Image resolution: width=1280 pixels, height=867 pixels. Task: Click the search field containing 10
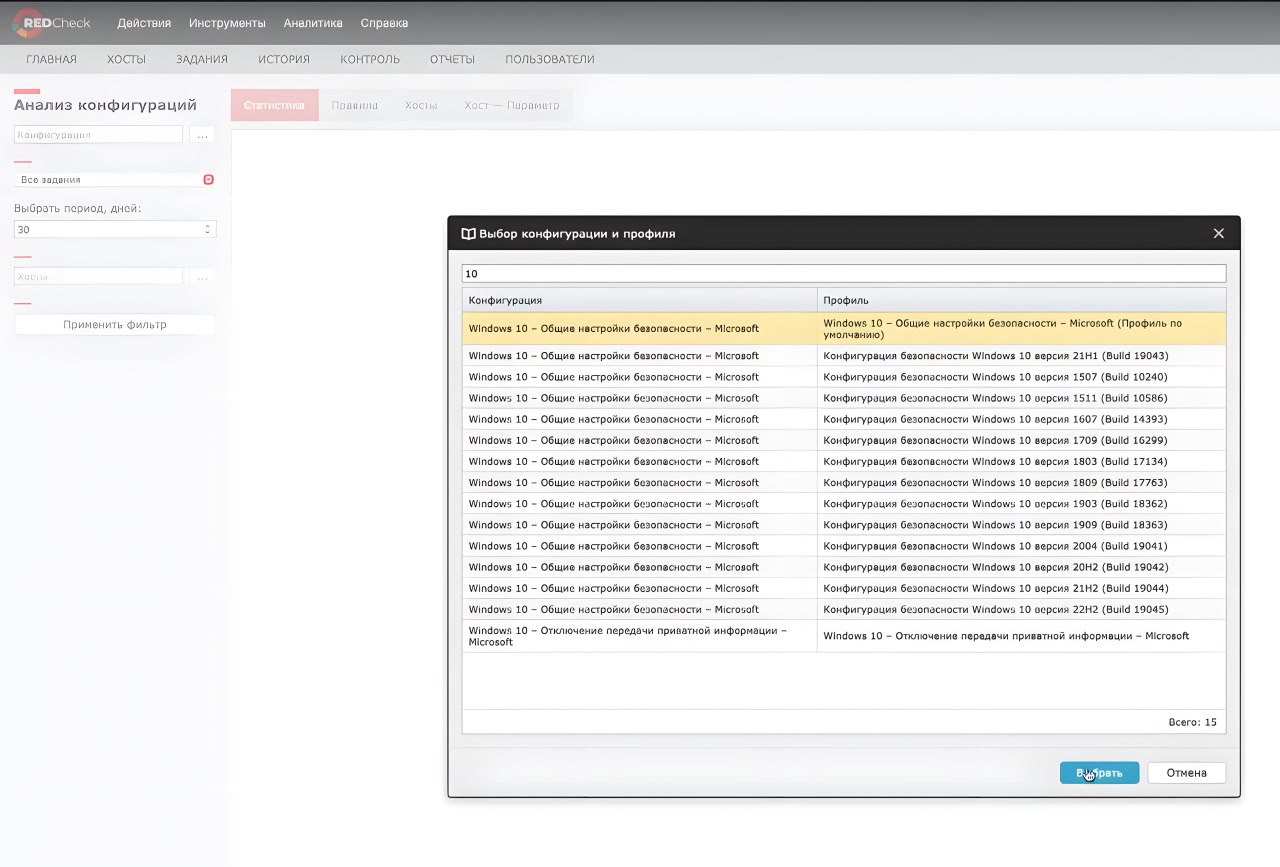844,273
